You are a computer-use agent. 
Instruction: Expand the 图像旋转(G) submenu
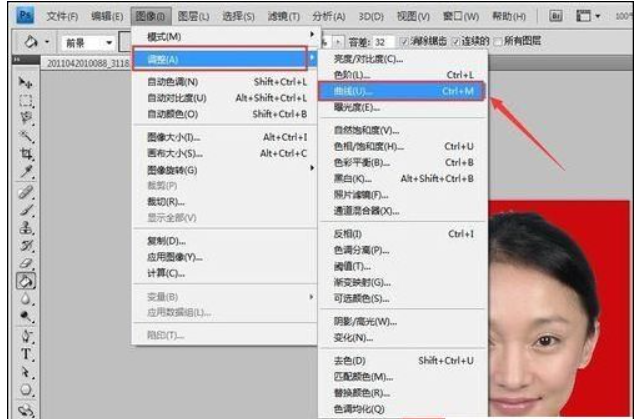[x=227, y=170]
